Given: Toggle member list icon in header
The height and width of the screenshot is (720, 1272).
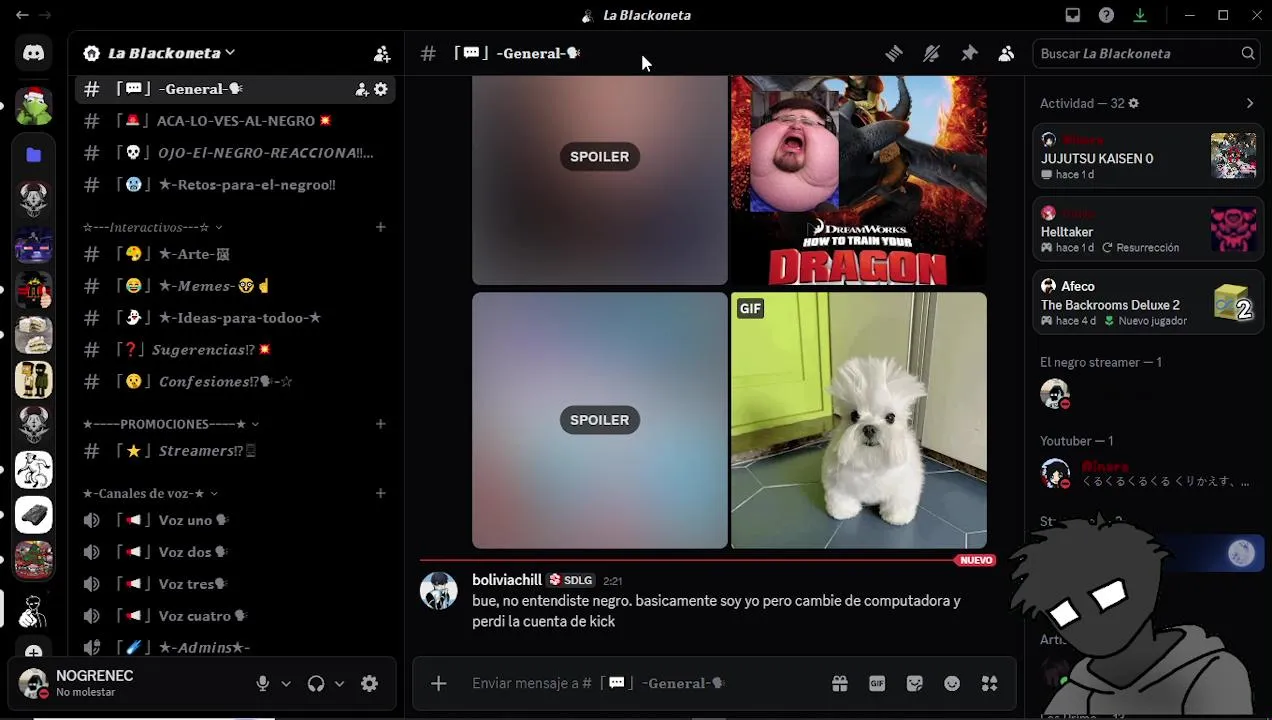Looking at the screenshot, I should 1006,54.
